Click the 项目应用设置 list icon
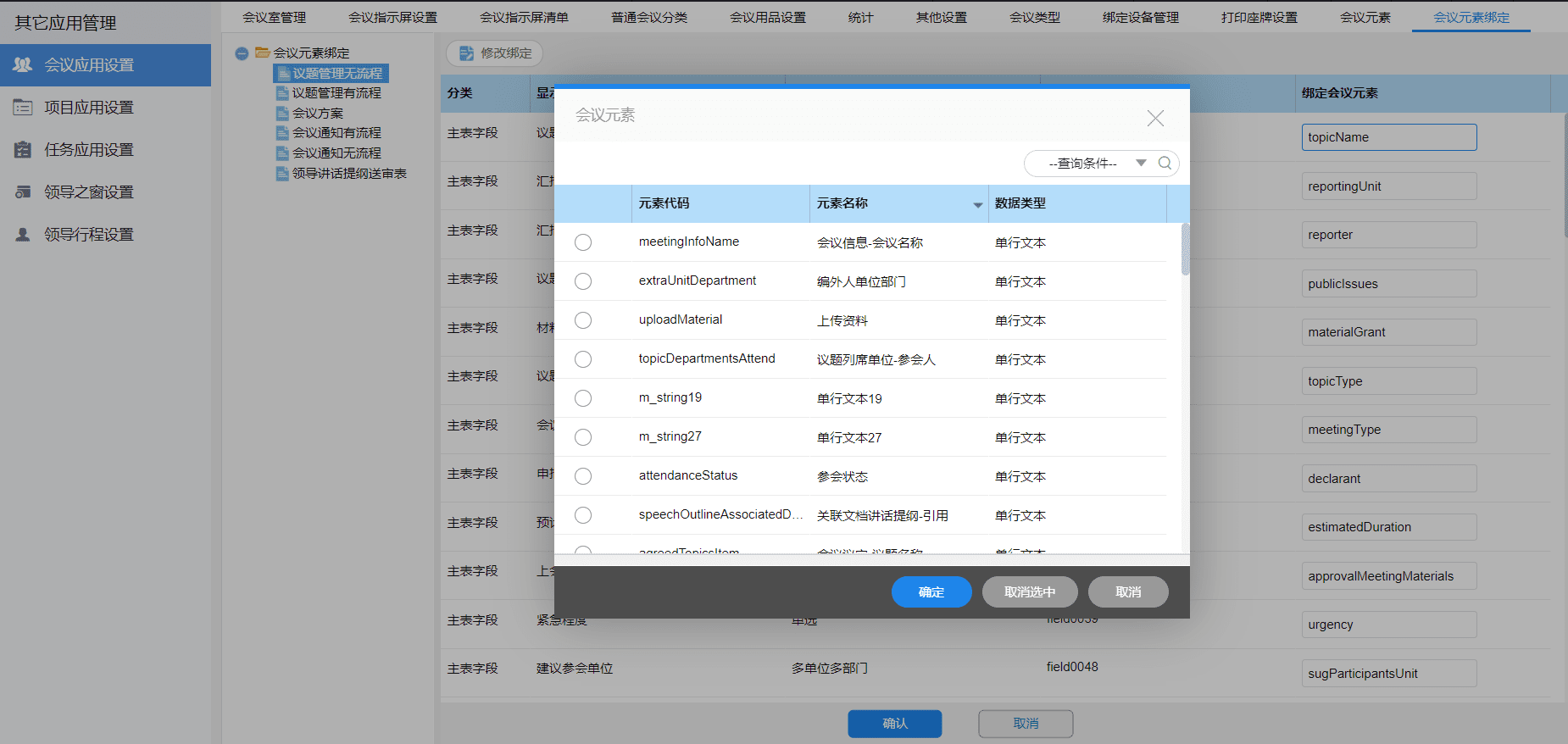 (x=23, y=108)
